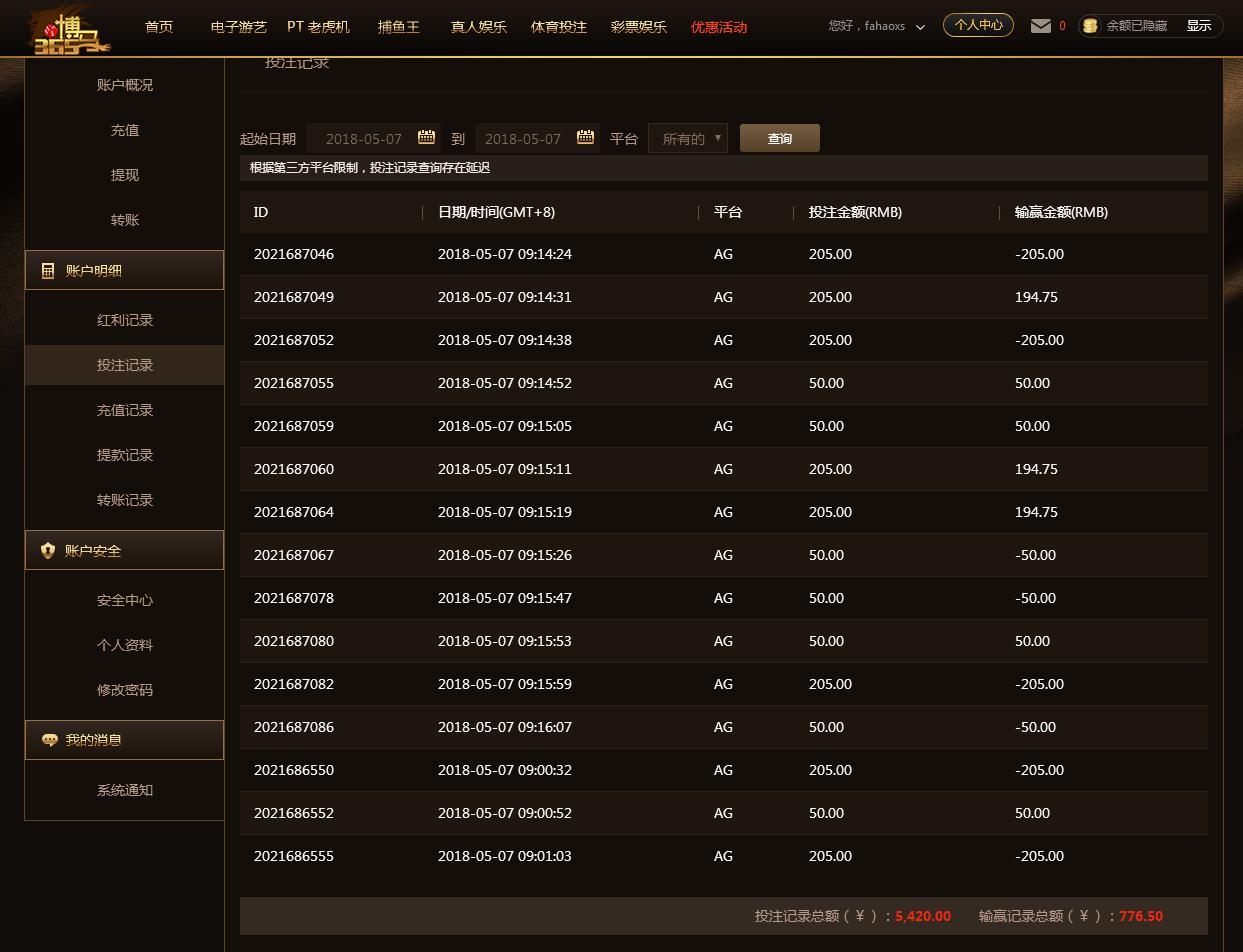The width and height of the screenshot is (1243, 952).
Task: Open 优惠活动 promotions item
Action: pos(719,27)
